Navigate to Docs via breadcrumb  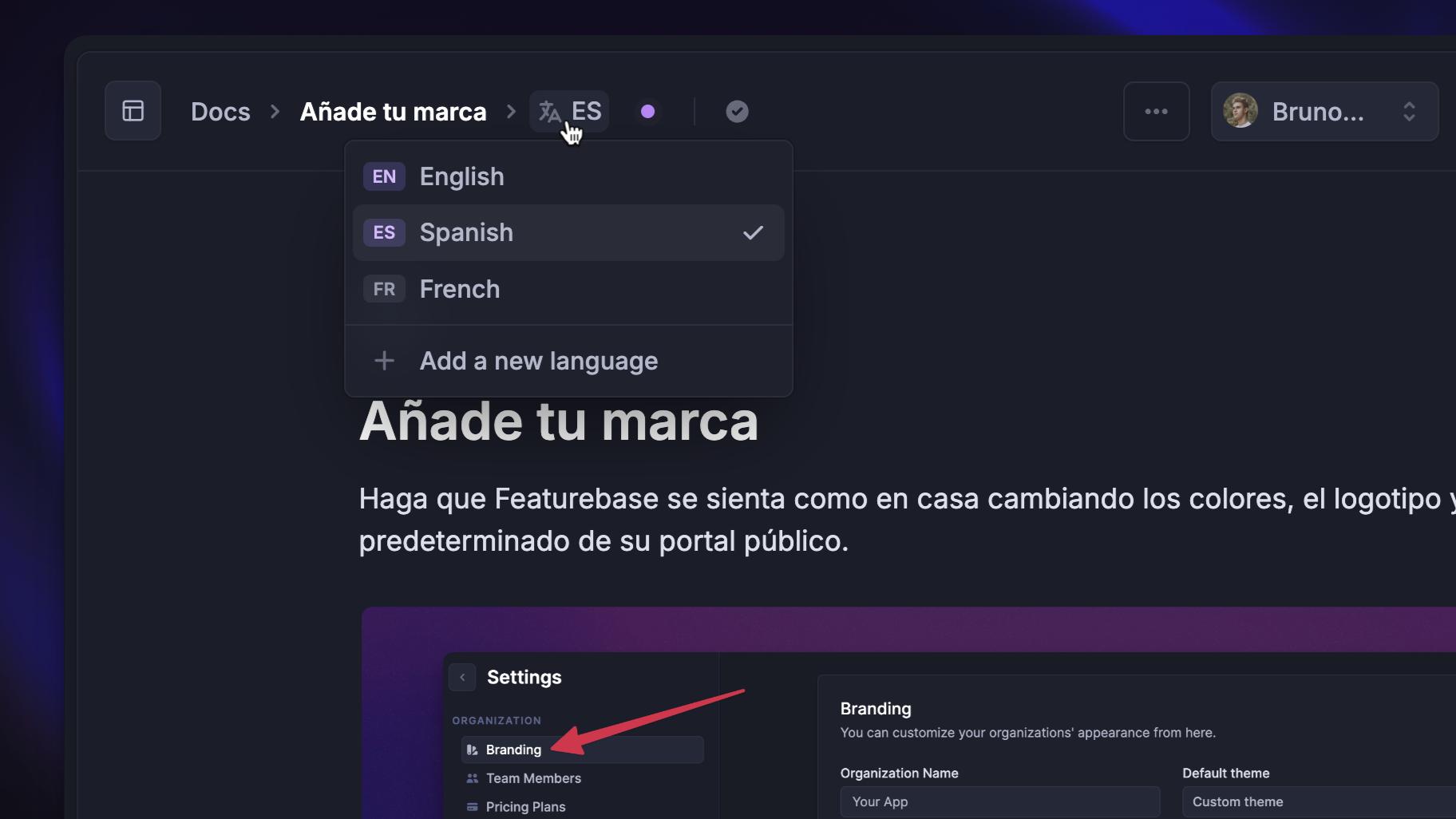(220, 111)
